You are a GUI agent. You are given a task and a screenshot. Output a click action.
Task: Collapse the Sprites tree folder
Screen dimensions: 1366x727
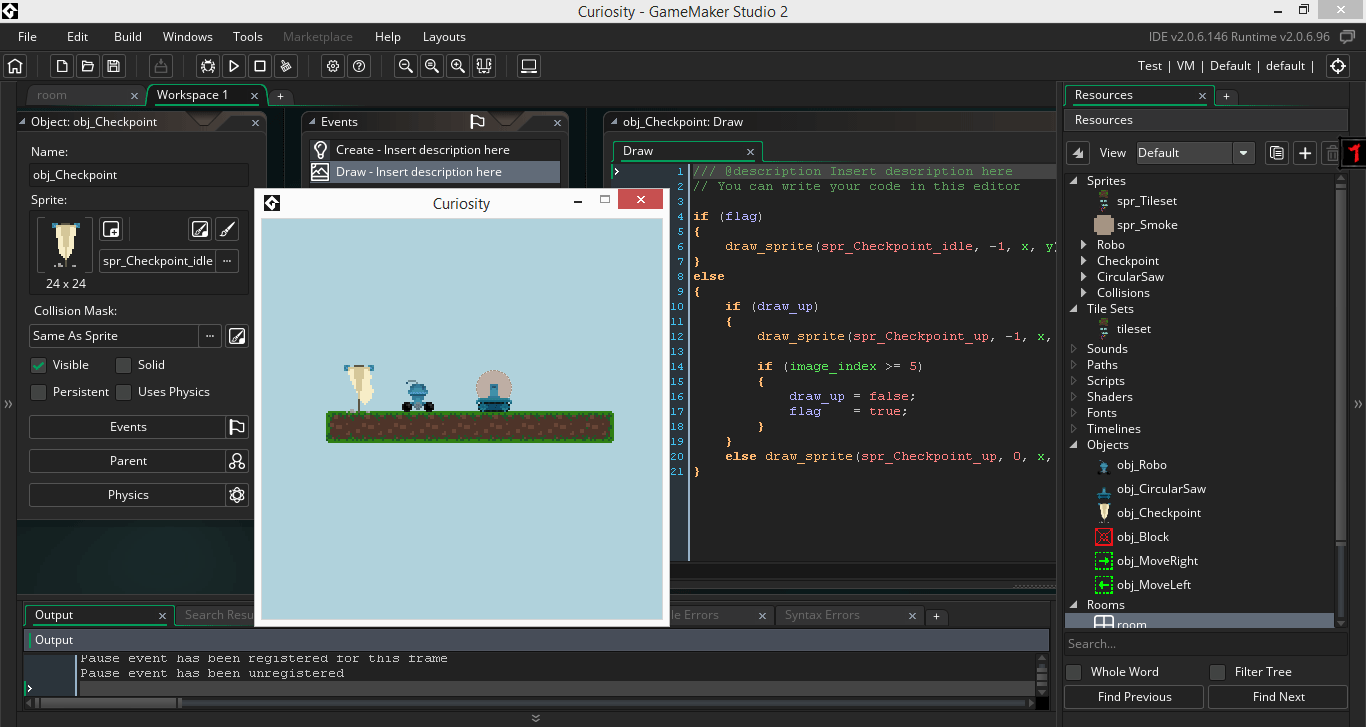click(x=1075, y=181)
